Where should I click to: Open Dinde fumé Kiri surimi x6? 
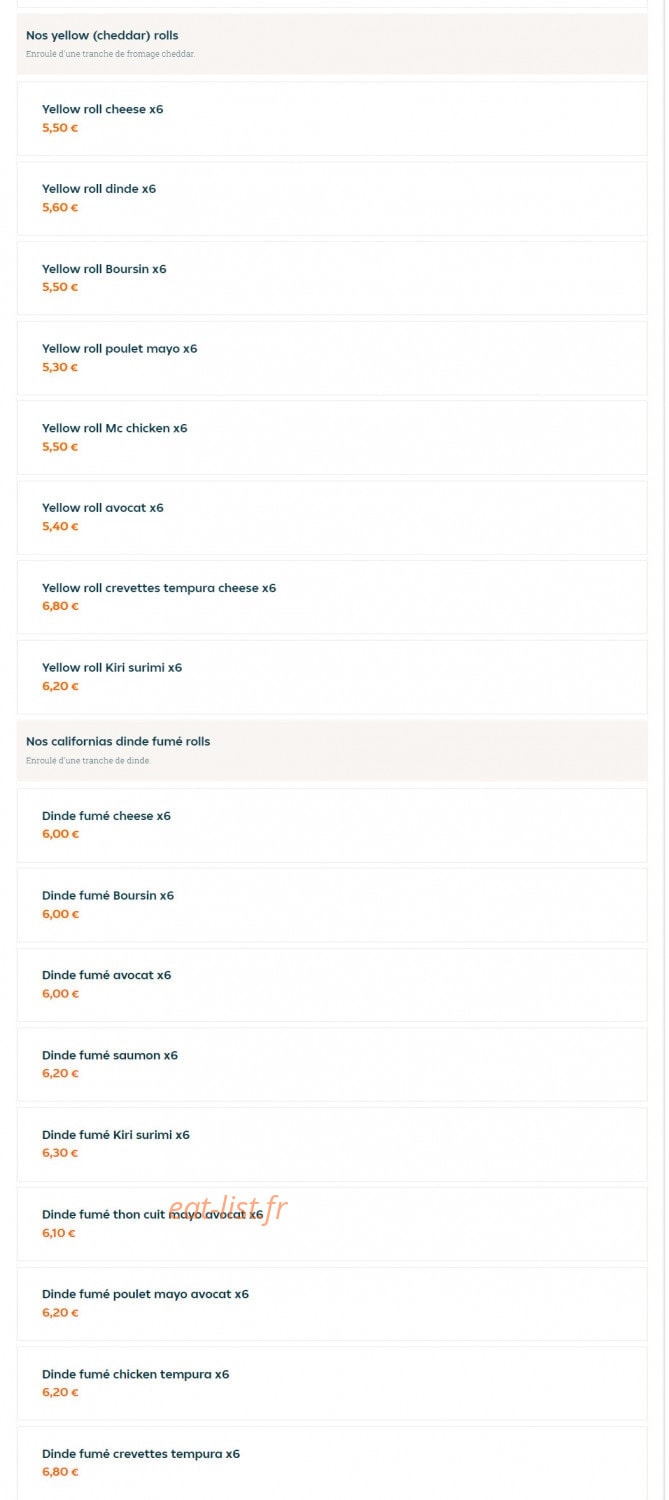point(332,1144)
